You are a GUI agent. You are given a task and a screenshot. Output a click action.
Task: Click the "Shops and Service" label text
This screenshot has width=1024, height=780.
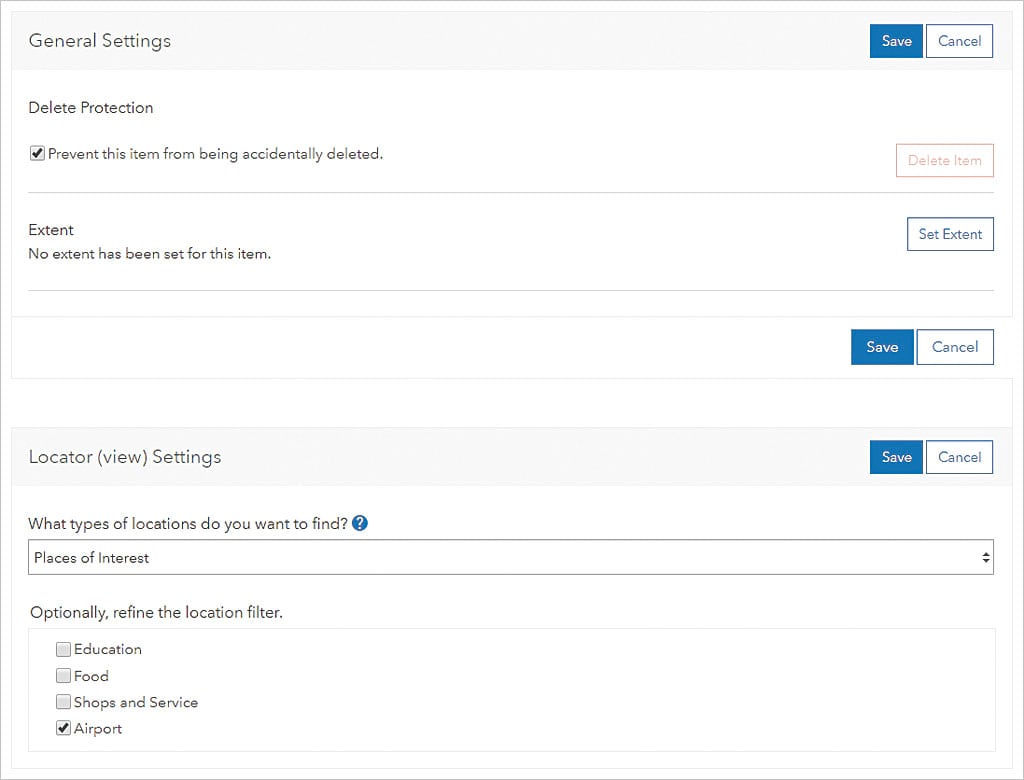136,702
